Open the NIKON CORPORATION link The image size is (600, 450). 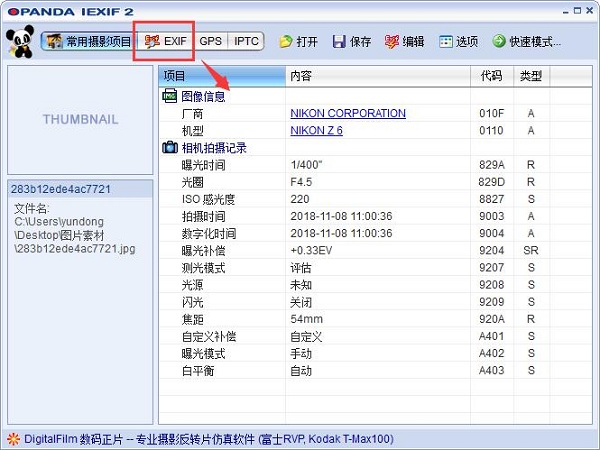pos(347,114)
